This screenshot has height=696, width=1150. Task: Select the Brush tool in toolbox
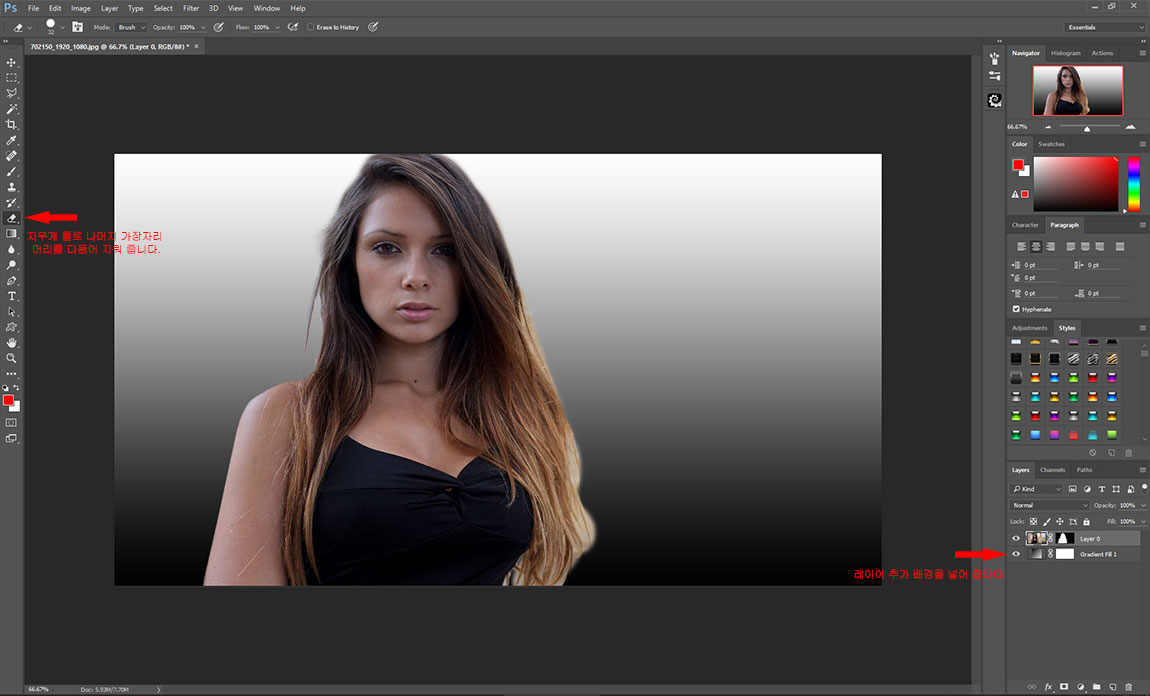(x=11, y=172)
